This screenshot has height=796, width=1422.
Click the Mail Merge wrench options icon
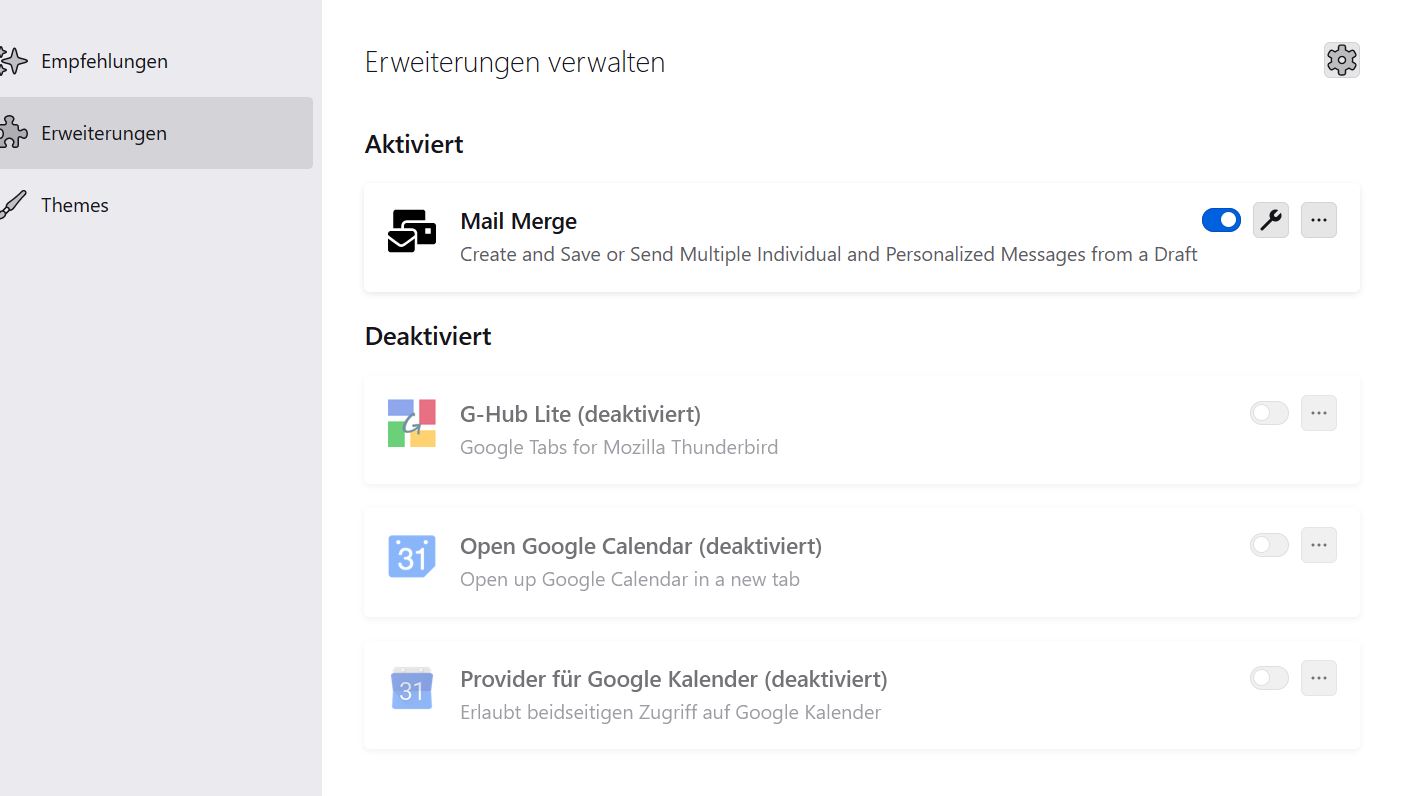point(1270,220)
